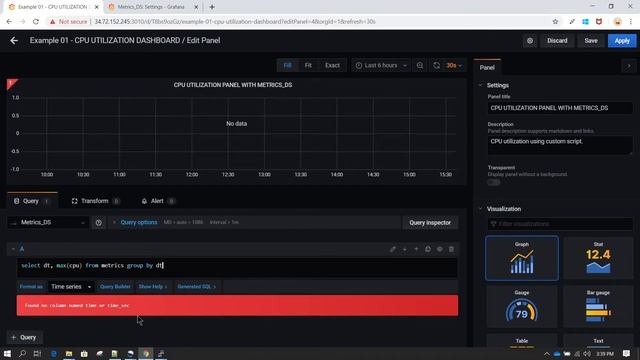Collapse the query A row
The height and width of the screenshot is (360, 640).
(13, 249)
